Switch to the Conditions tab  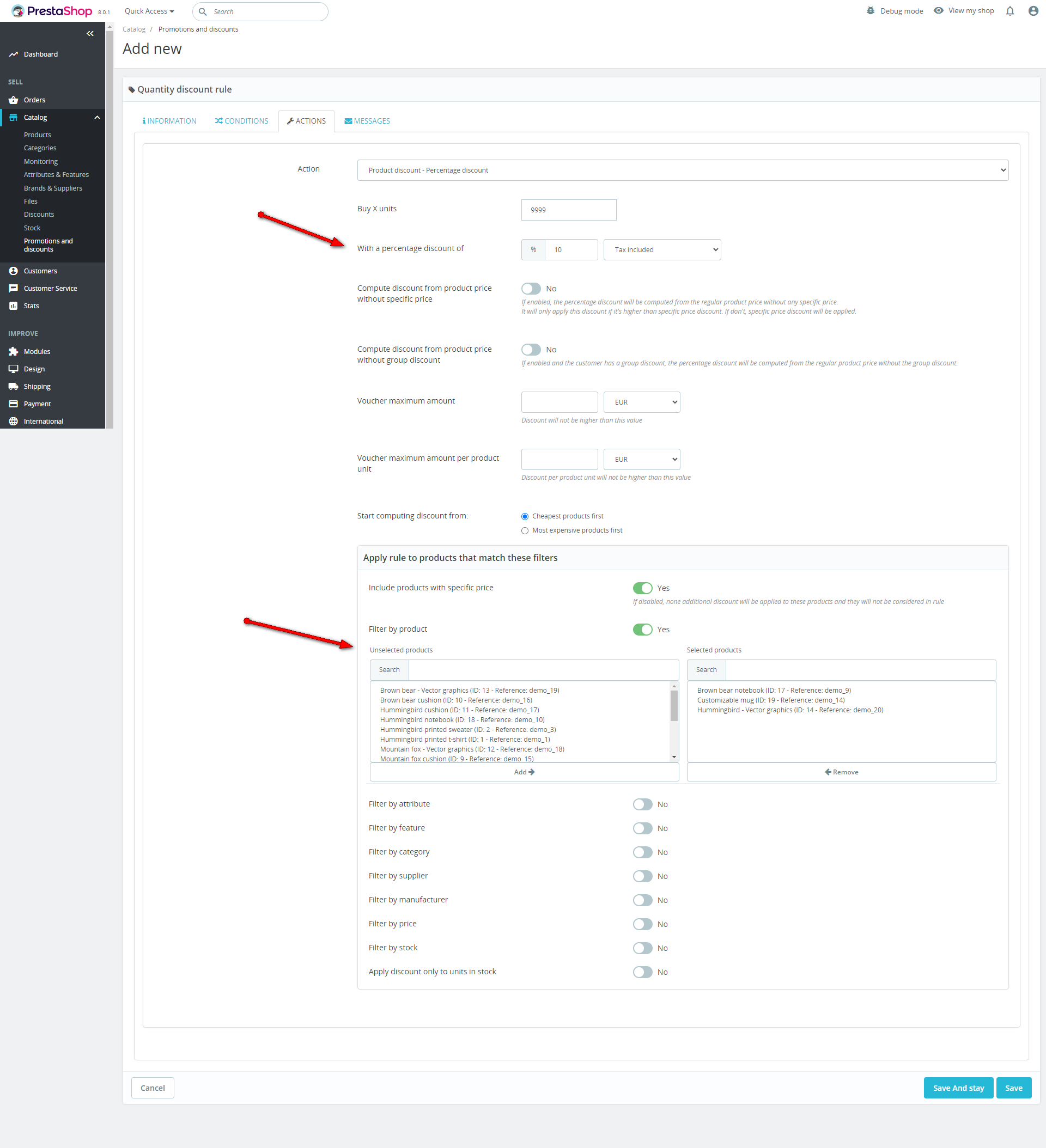[241, 121]
